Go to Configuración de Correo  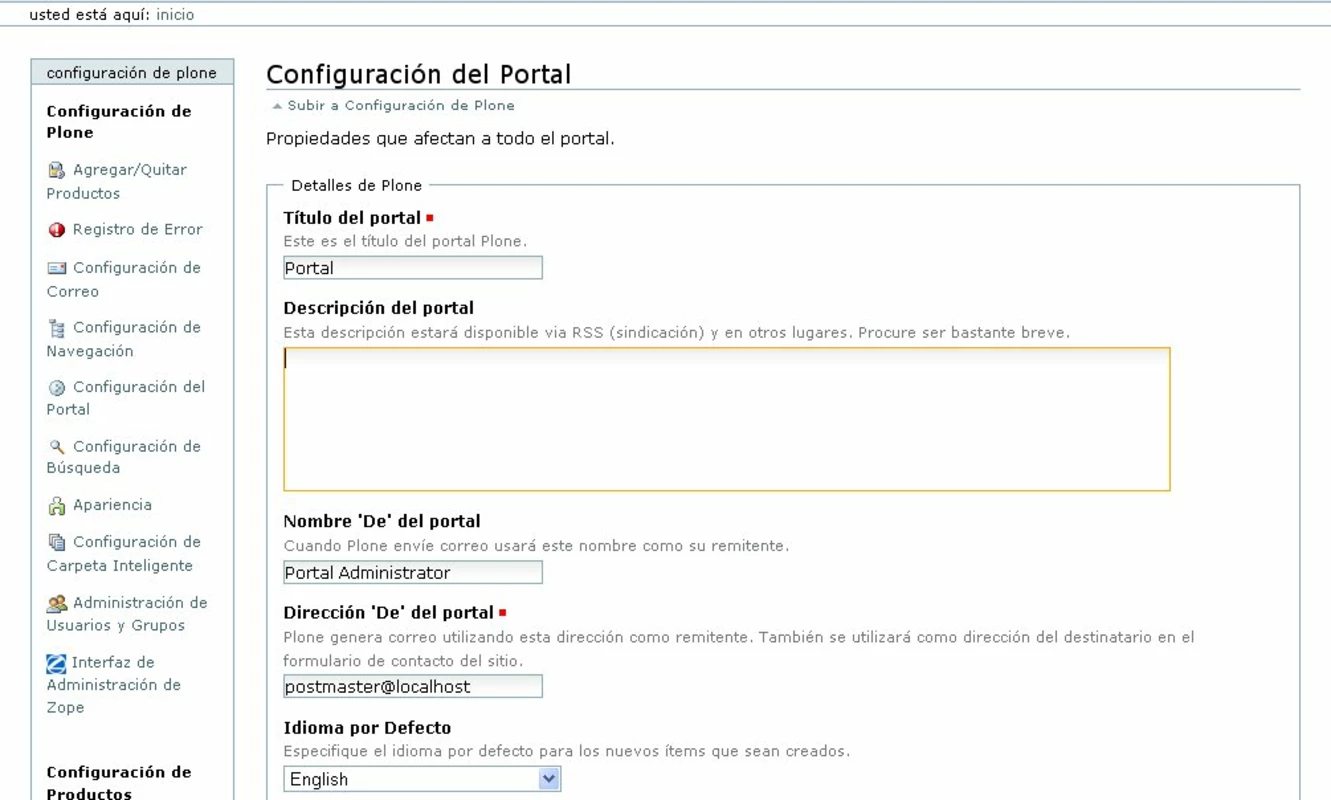click(x=124, y=279)
